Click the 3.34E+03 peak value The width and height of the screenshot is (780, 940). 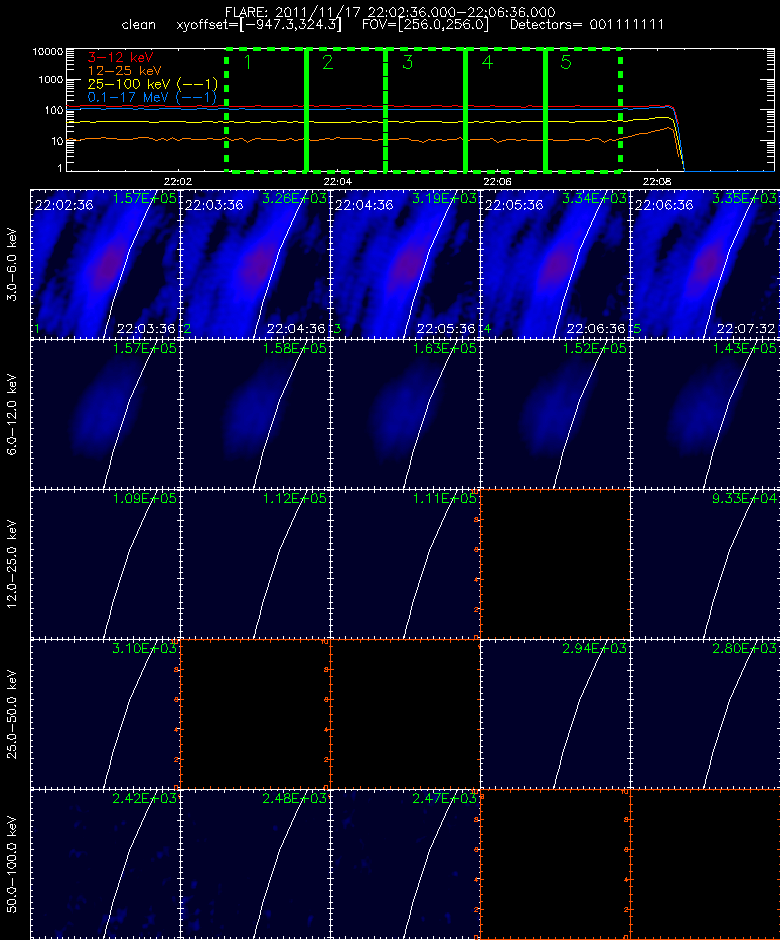point(594,198)
